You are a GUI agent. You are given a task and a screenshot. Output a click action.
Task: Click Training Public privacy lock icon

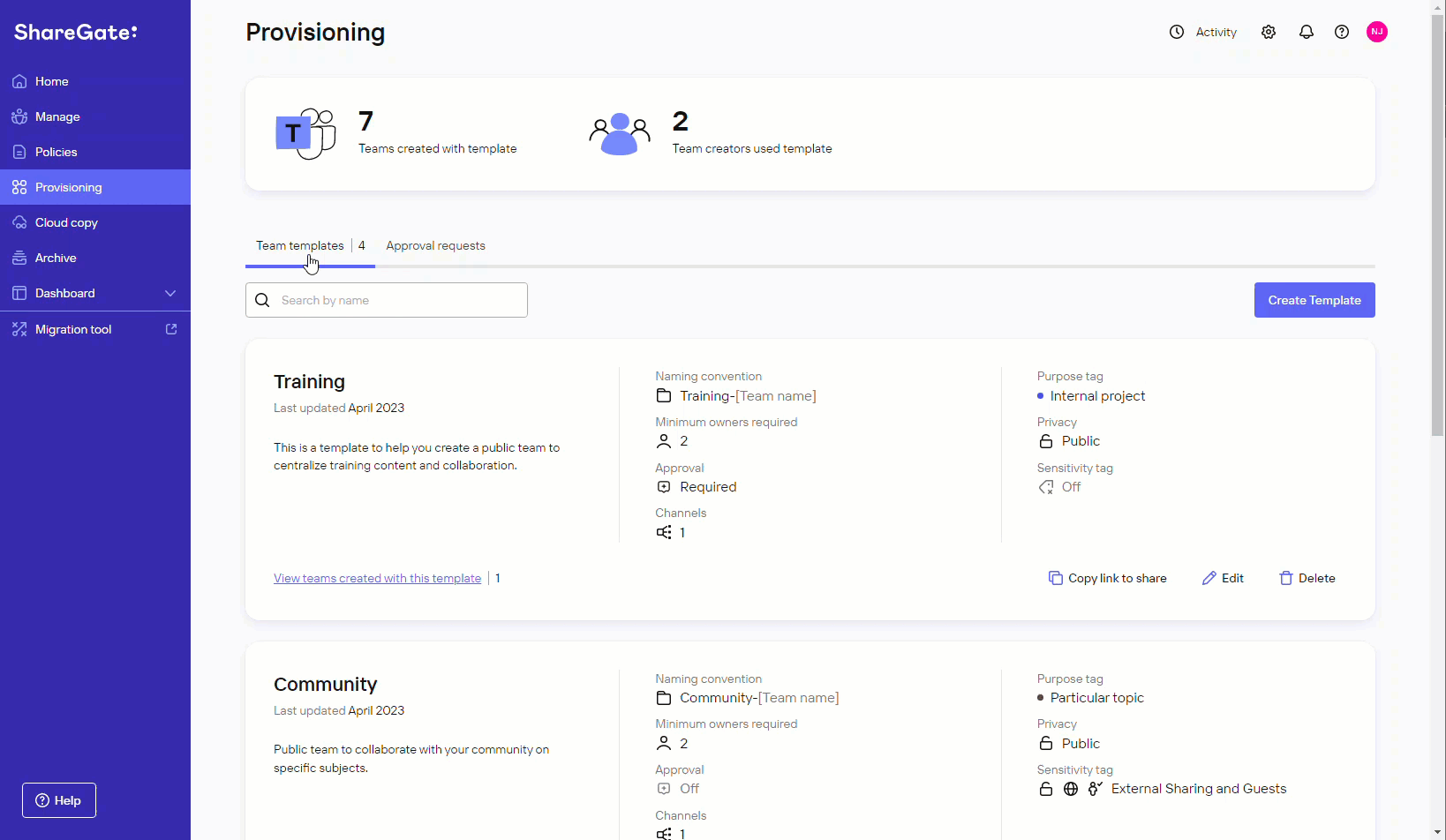(1046, 441)
